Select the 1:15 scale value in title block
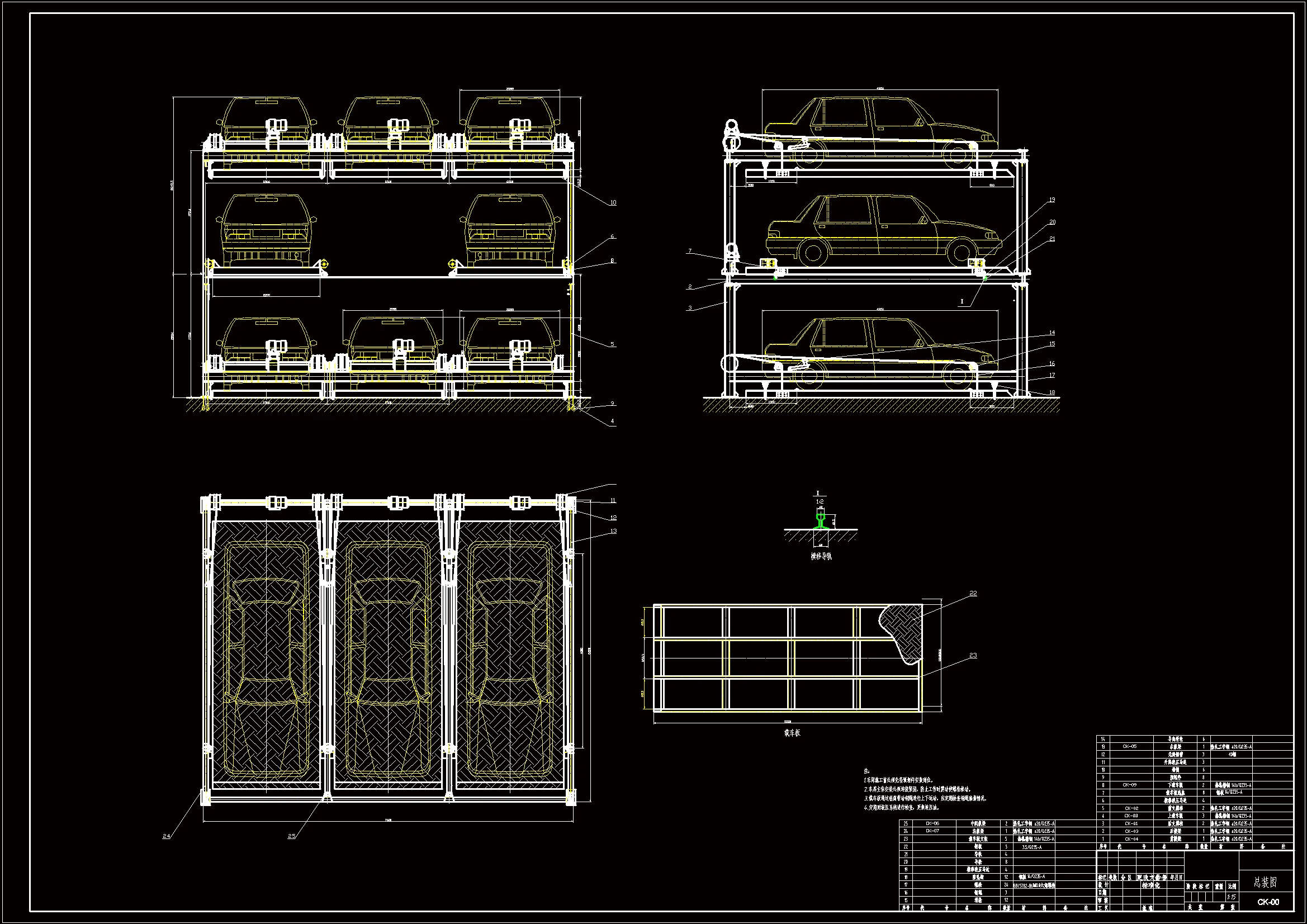This screenshot has width=1307, height=924. click(x=1232, y=897)
